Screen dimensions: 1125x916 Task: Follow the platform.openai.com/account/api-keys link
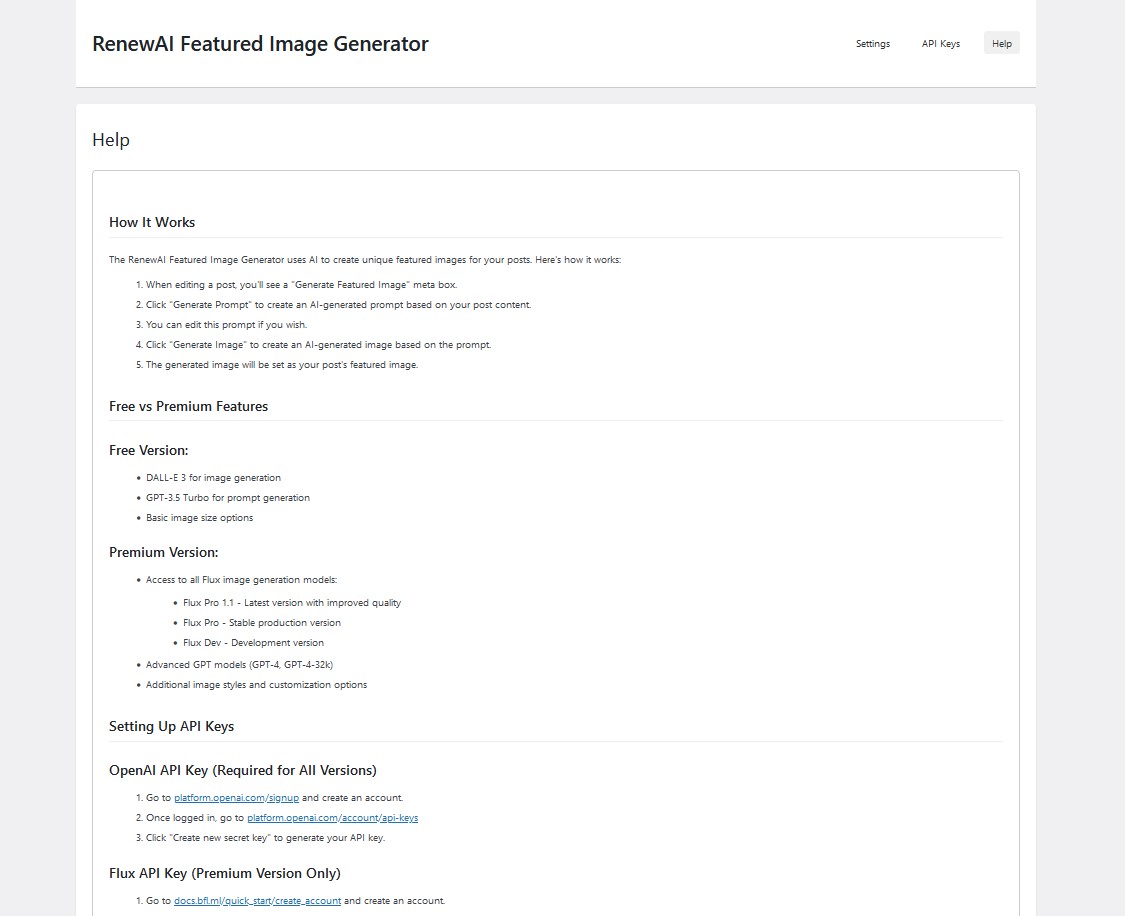[332, 818]
